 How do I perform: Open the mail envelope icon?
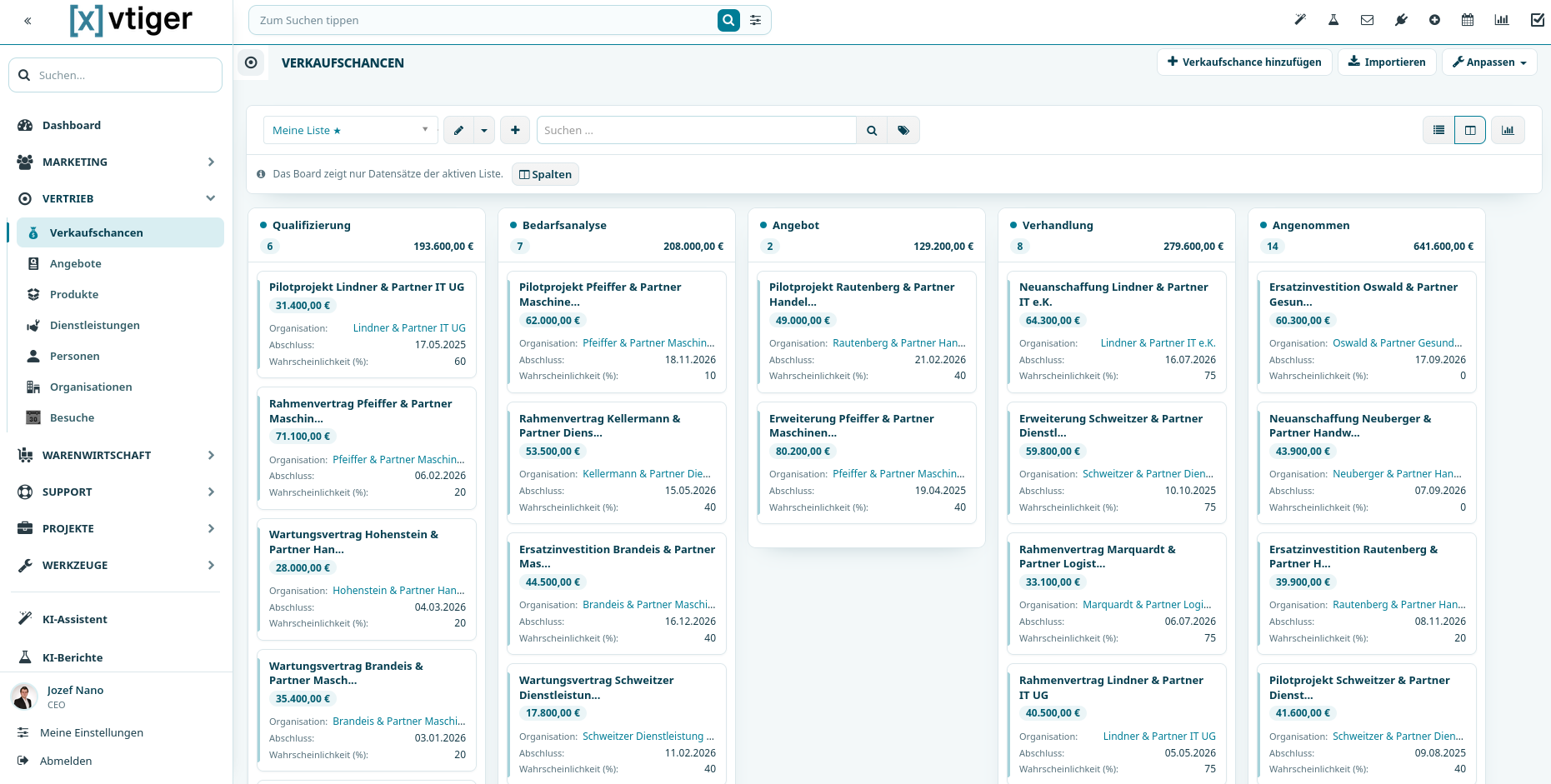tap(1367, 20)
